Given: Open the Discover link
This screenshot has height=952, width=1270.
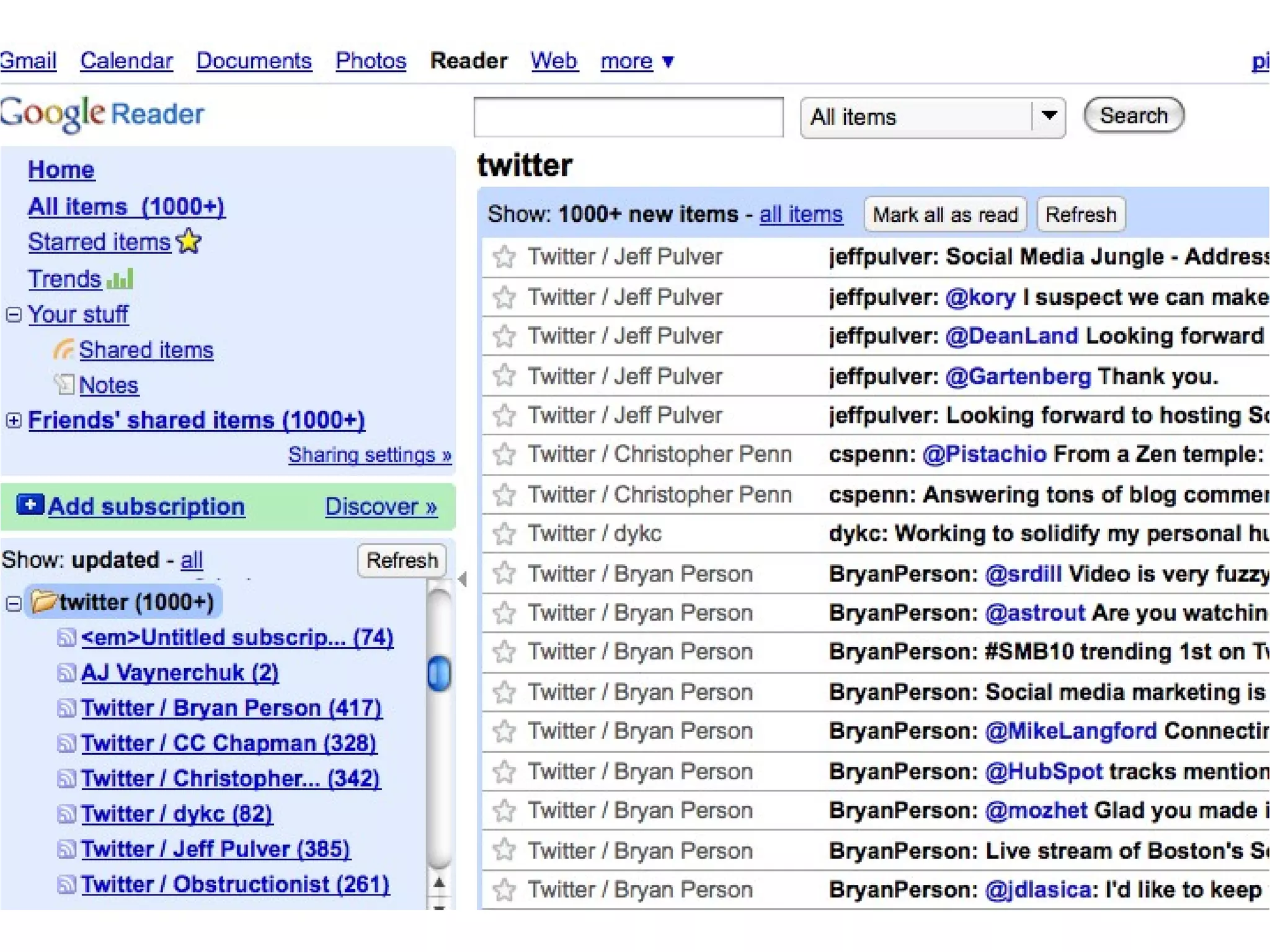Looking at the screenshot, I should tap(381, 506).
